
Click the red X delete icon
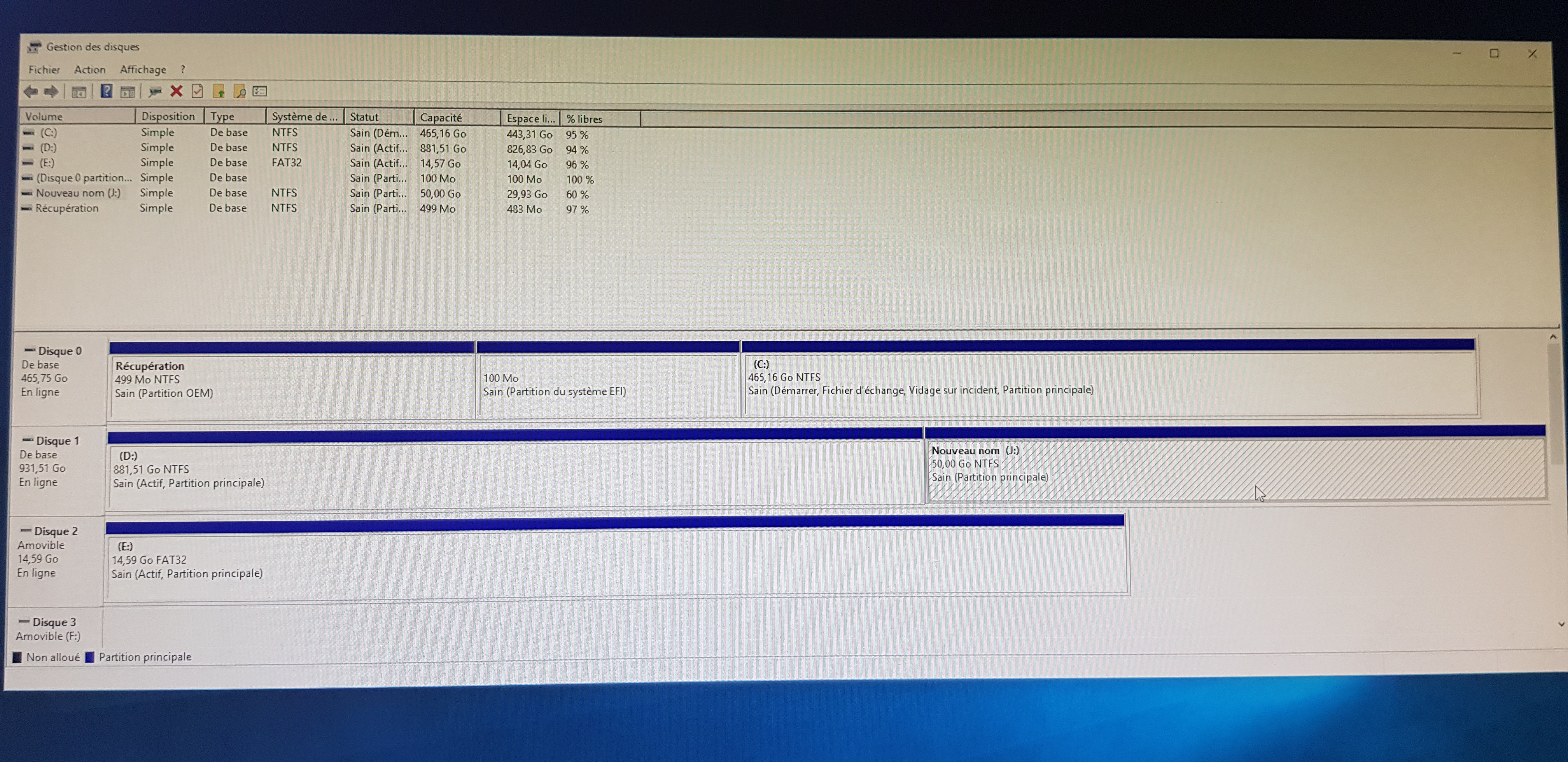(x=177, y=91)
